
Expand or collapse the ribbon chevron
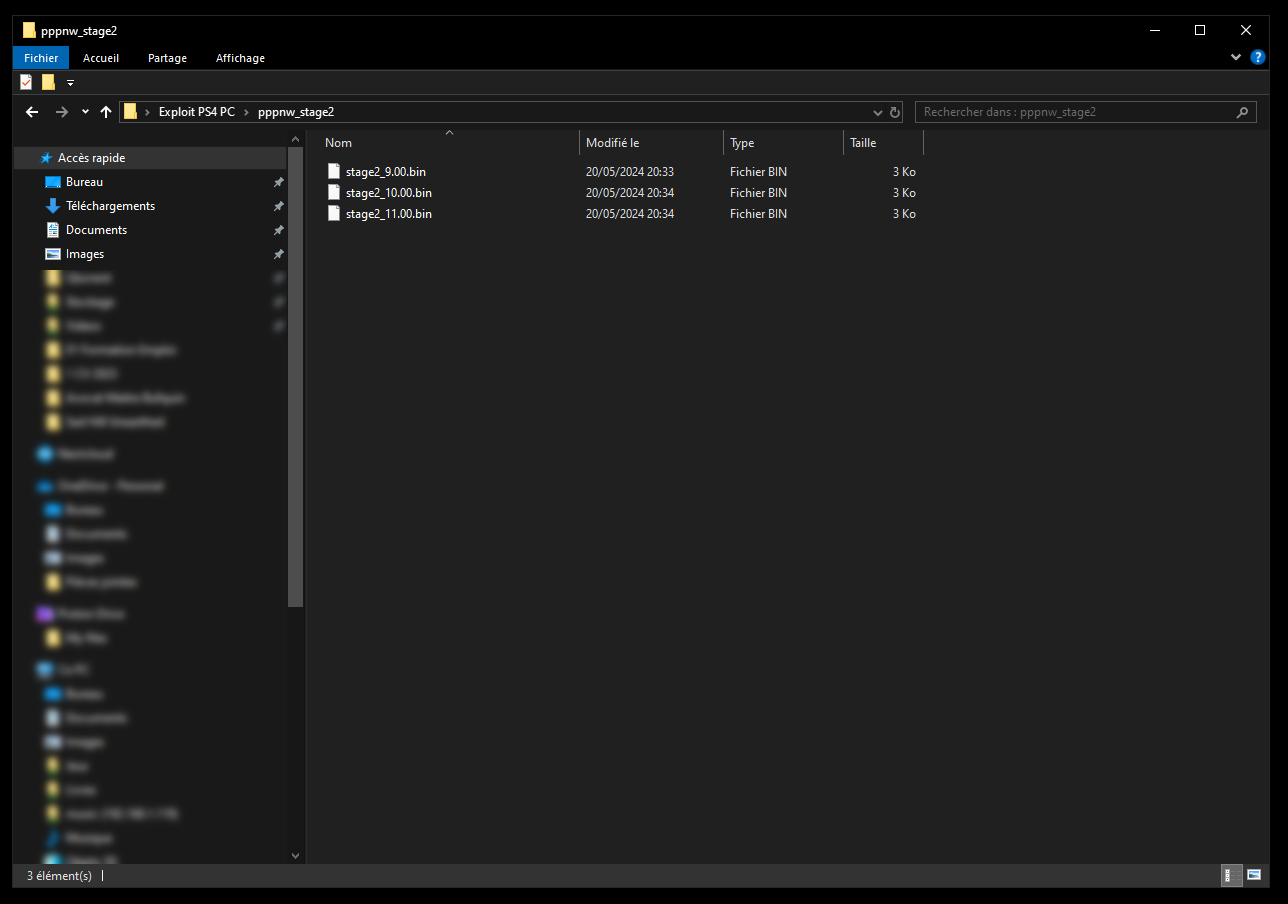click(x=1236, y=58)
